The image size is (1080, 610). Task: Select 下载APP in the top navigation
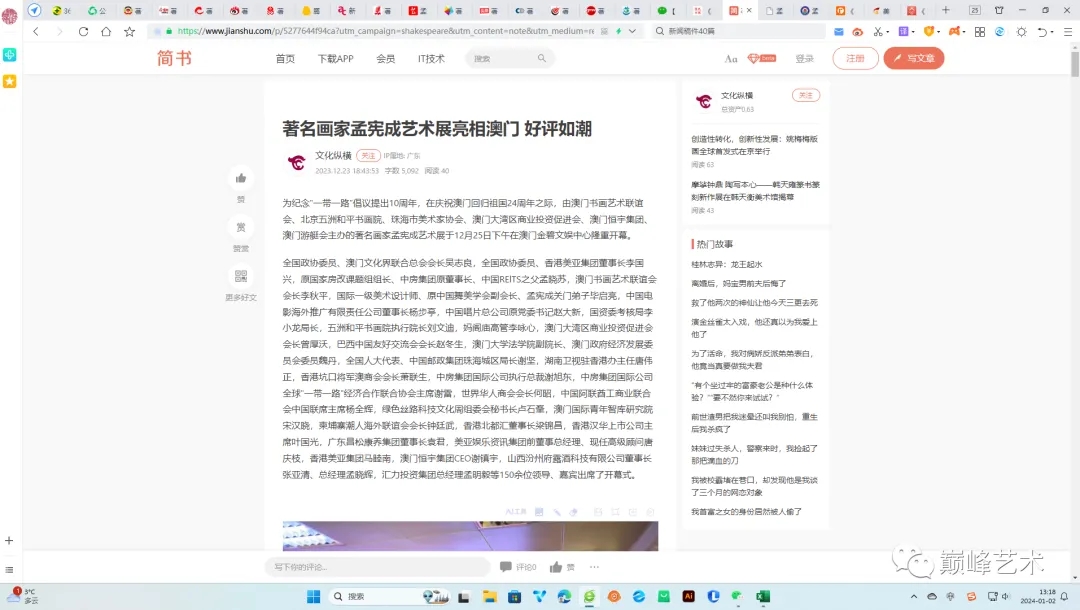[335, 58]
